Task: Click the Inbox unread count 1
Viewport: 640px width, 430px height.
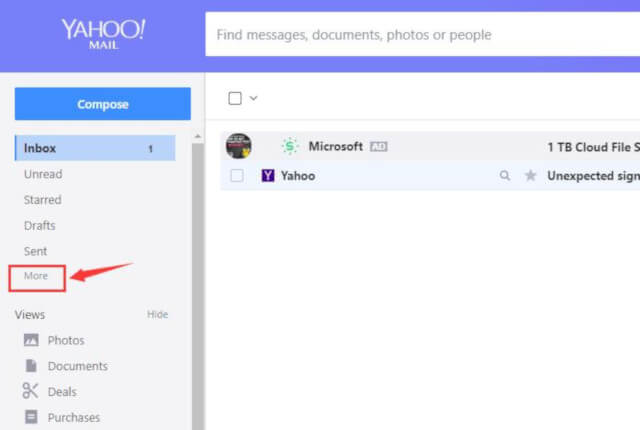Action: pyautogui.click(x=151, y=149)
